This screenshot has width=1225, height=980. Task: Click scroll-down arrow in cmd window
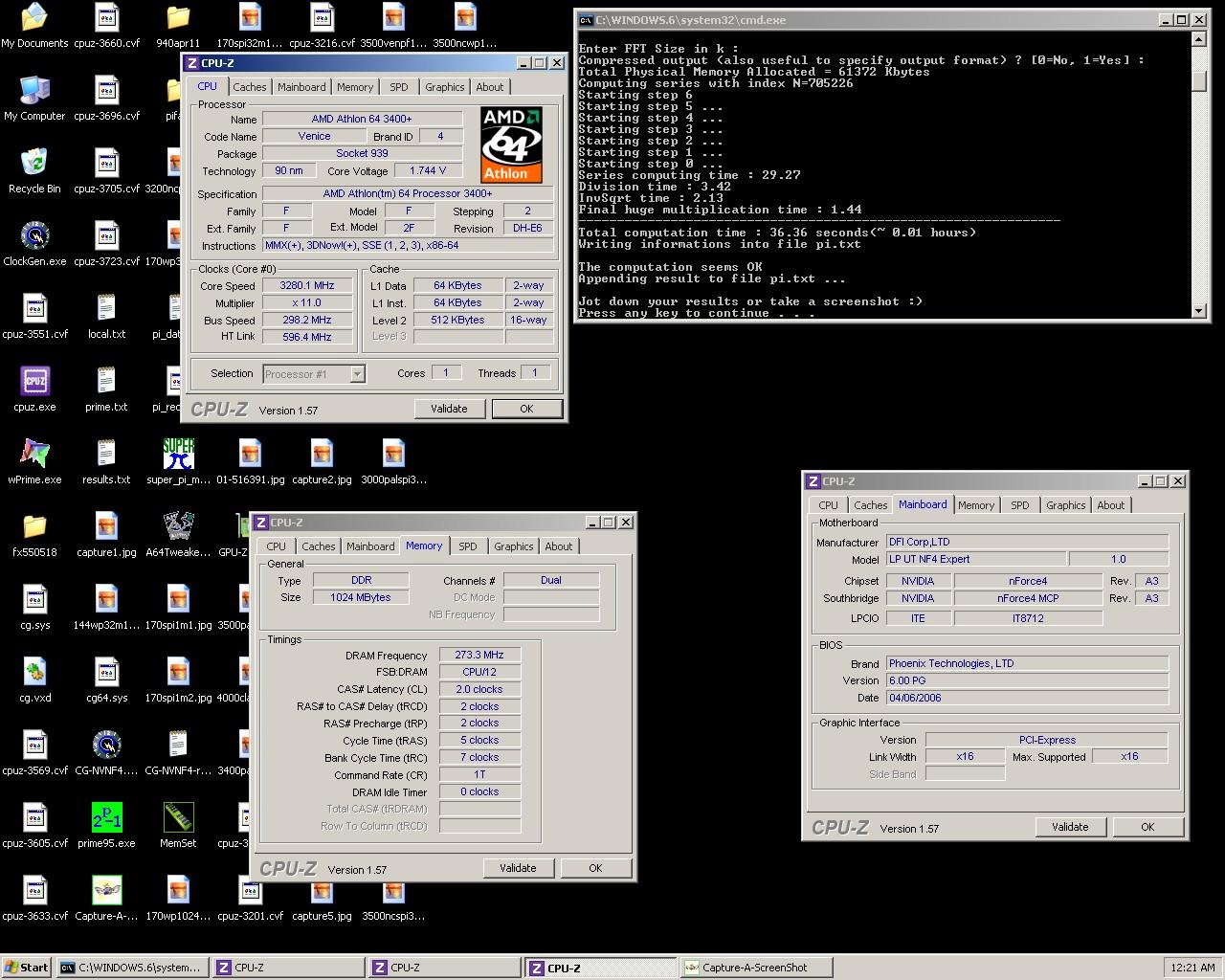1199,311
